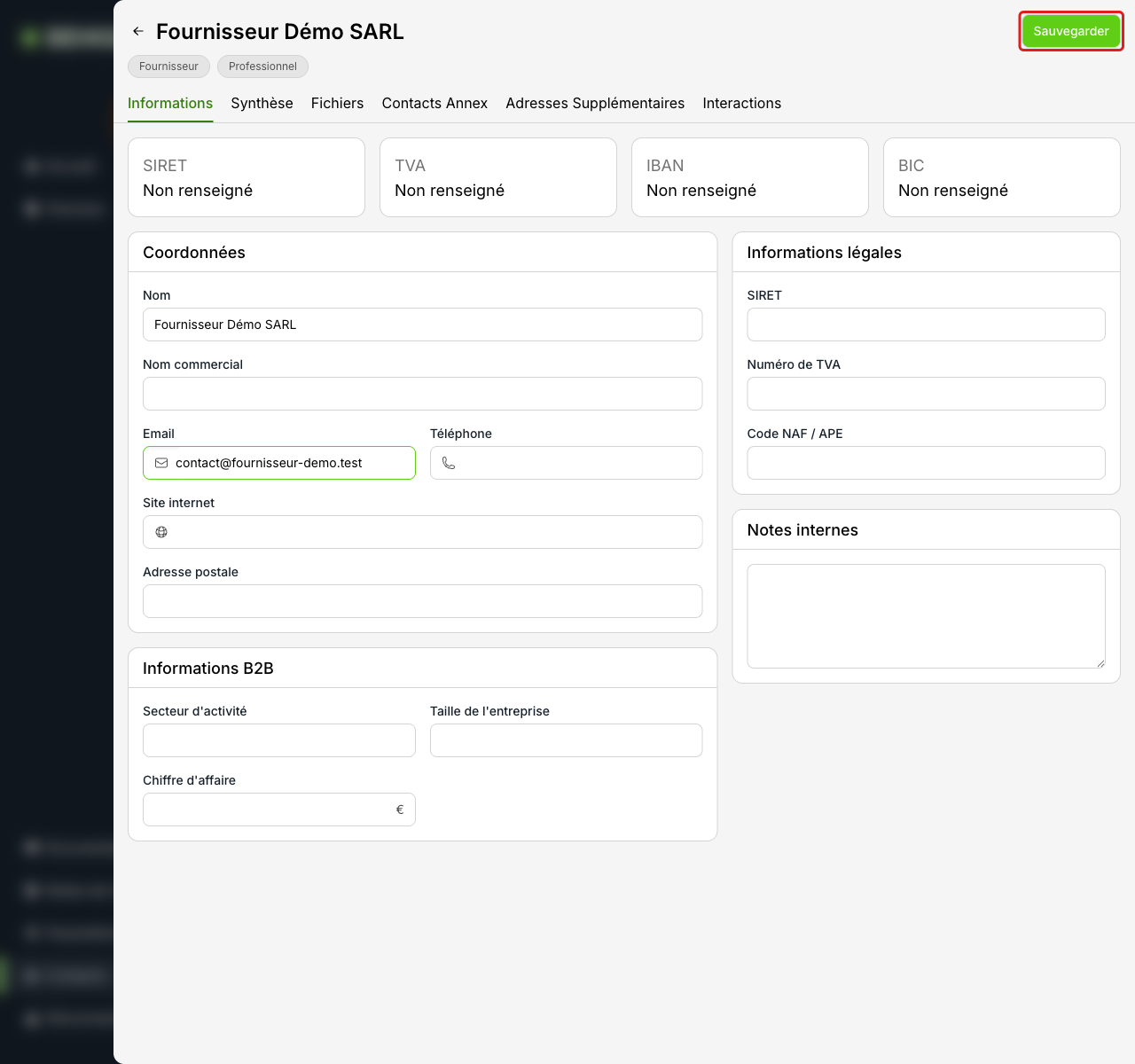This screenshot has width=1135, height=1064.
Task: Click the back arrow next to supplier name
Action: pos(138,31)
